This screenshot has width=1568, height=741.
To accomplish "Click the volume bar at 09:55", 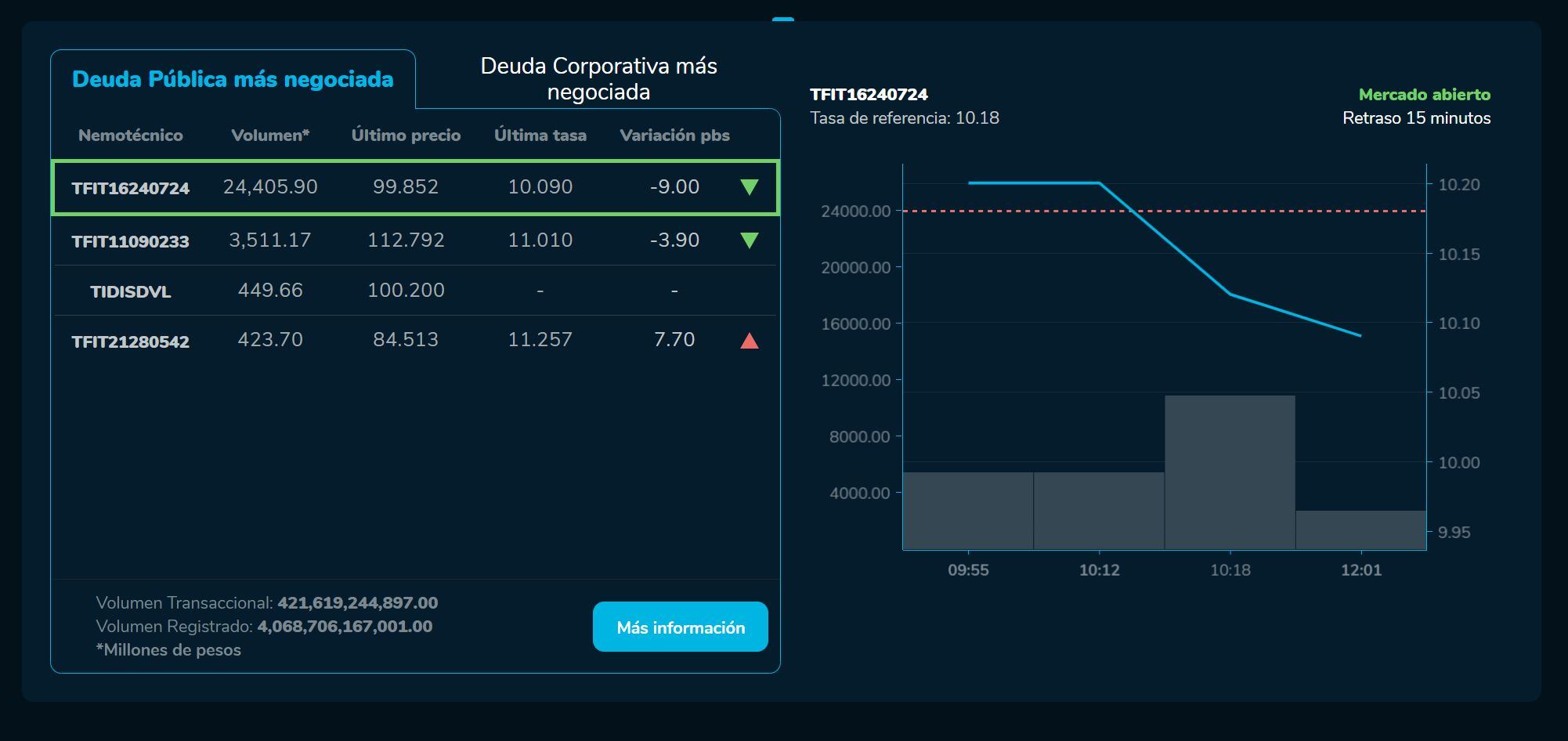I will point(968,510).
